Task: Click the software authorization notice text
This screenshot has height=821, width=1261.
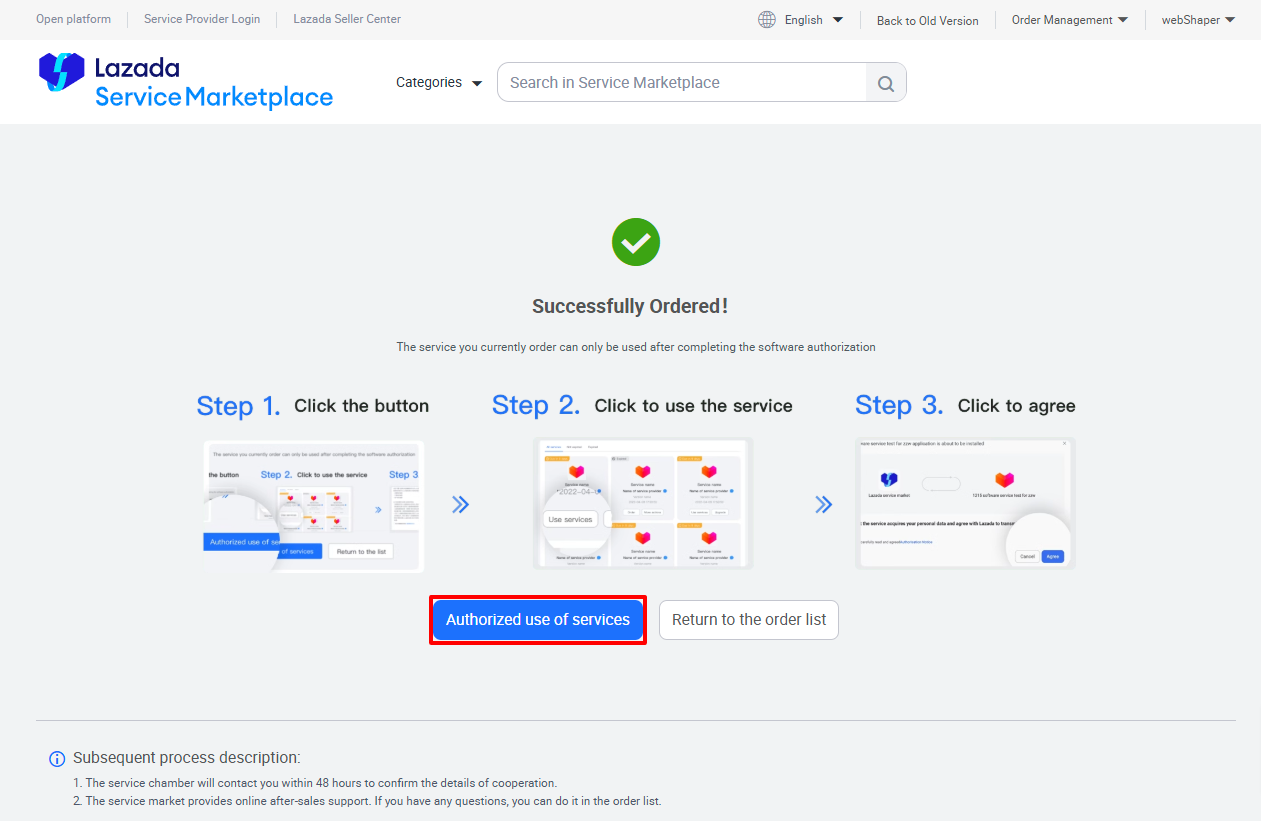Action: (x=636, y=347)
